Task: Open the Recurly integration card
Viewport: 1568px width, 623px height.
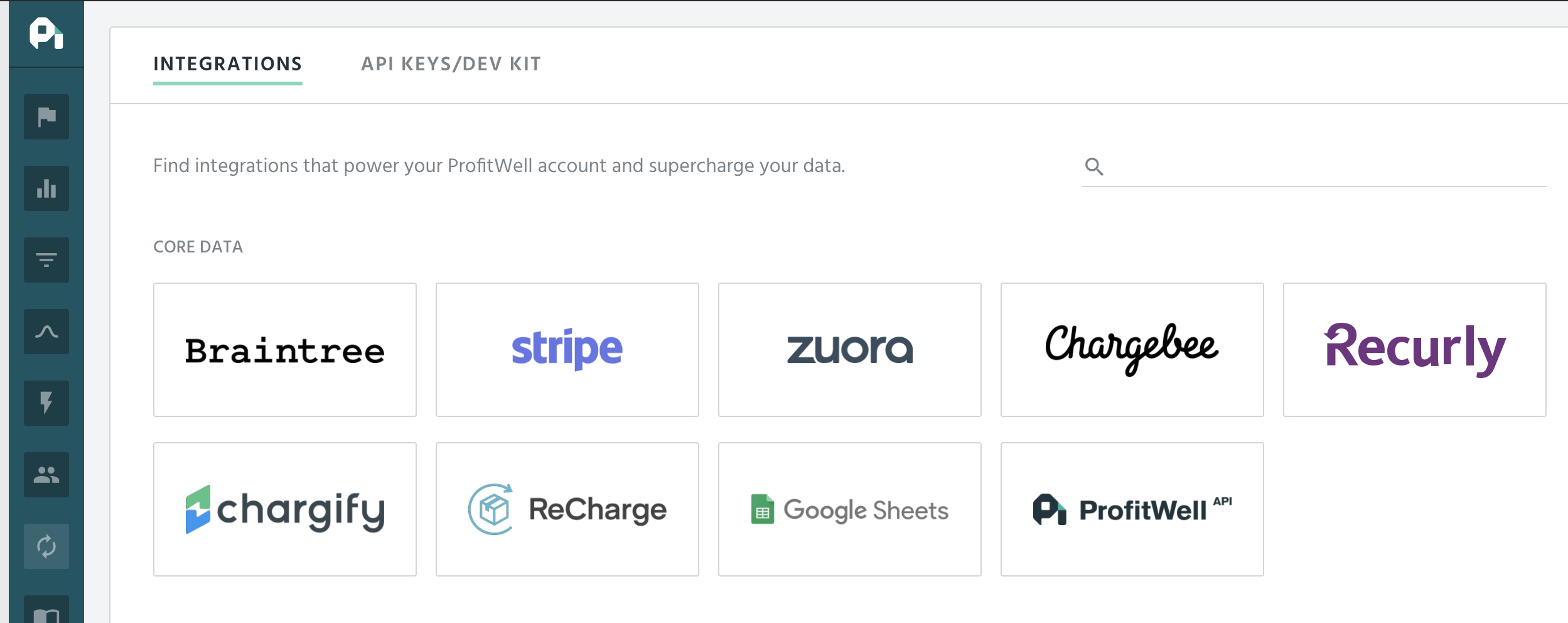Action: click(1415, 350)
